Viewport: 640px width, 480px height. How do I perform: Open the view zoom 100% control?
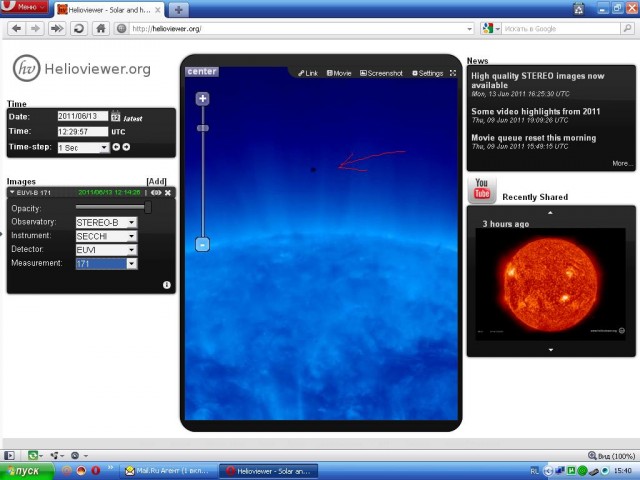click(x=611, y=456)
